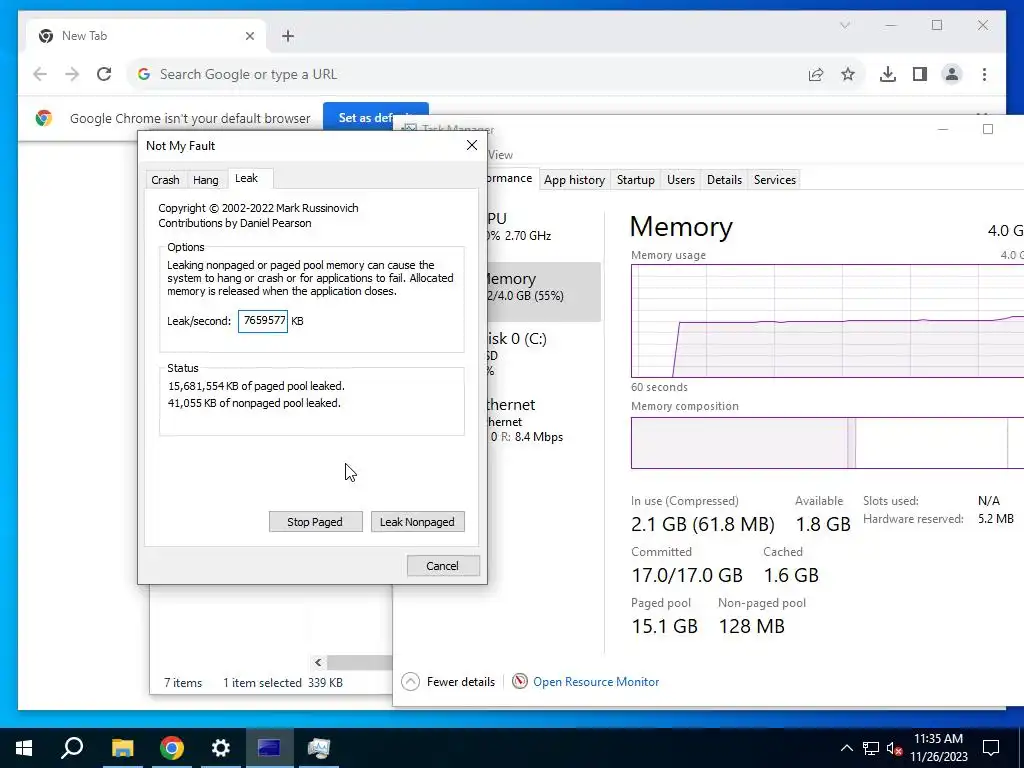Viewport: 1024px width, 768px height.
Task: Switch to Task Manager taskbar icon
Action: point(319,748)
